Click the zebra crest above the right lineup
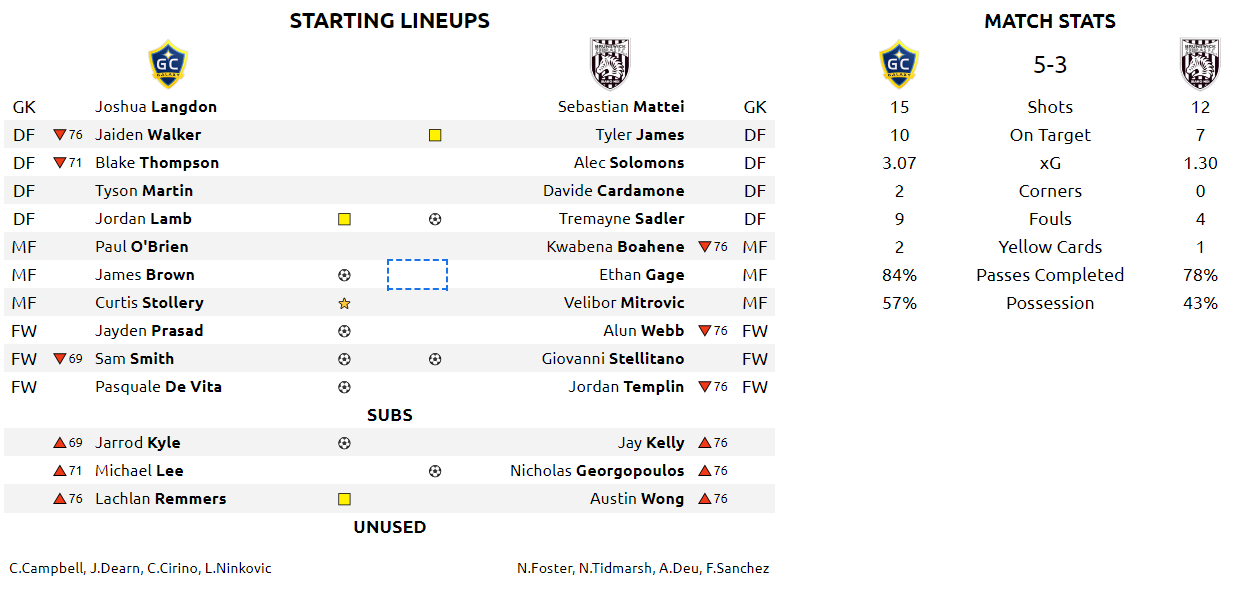This screenshot has width=1257, height=616. [x=610, y=64]
